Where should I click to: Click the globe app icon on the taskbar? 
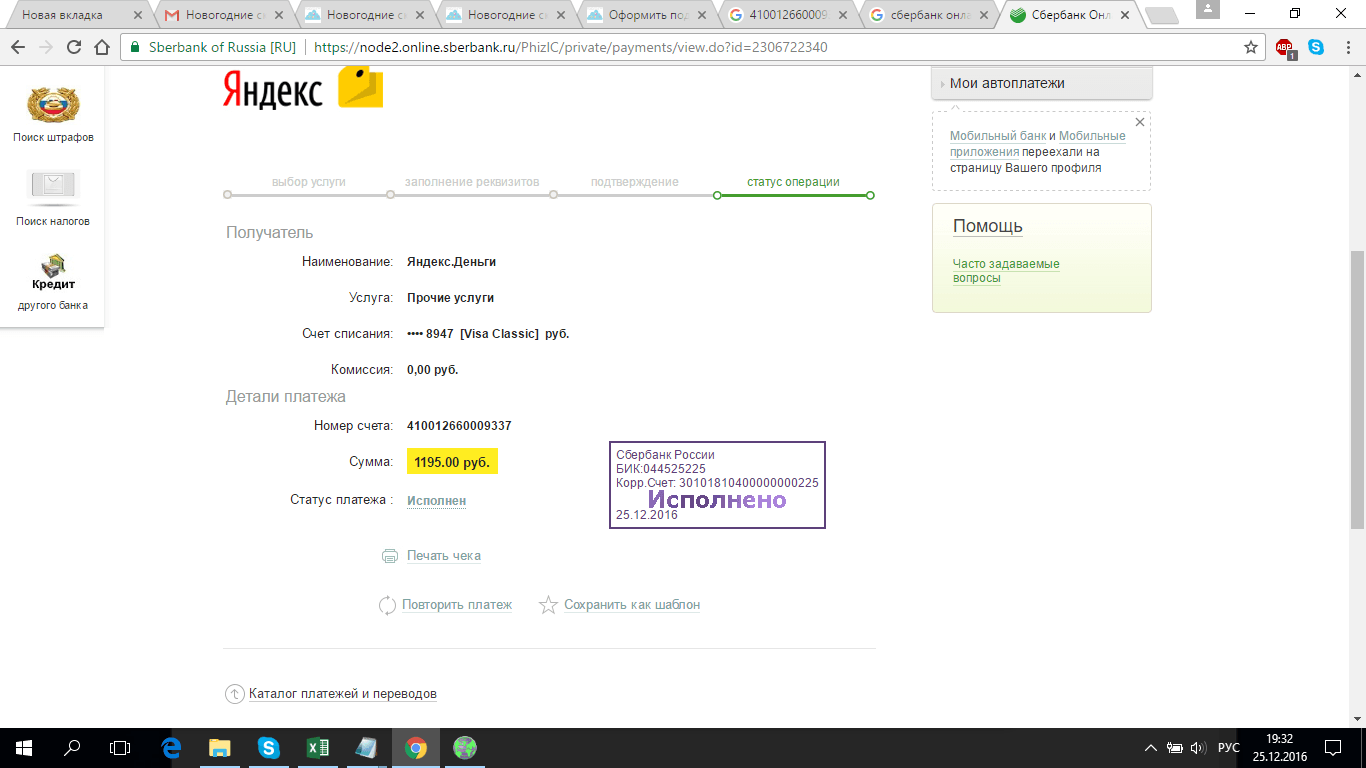point(465,747)
